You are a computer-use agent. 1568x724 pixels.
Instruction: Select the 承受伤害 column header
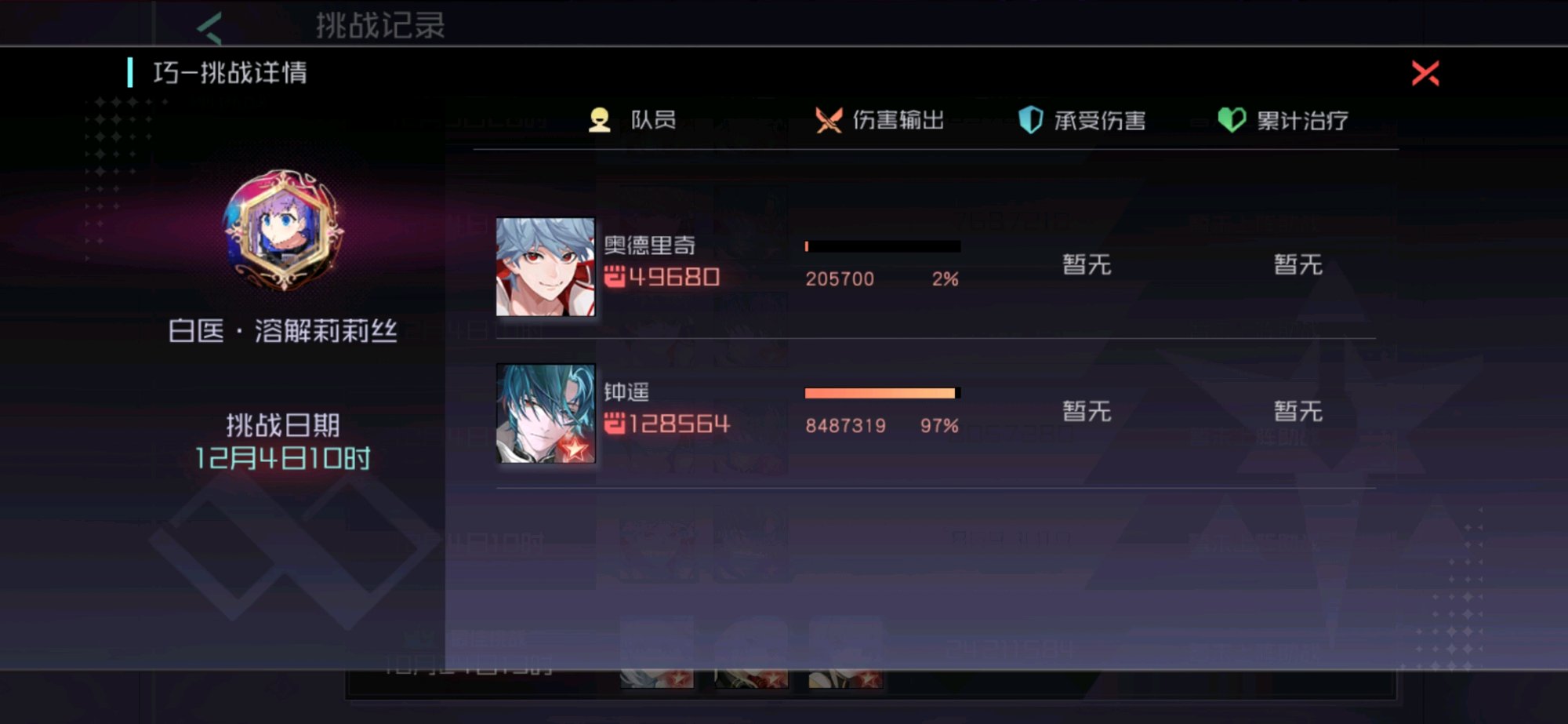[1100, 120]
